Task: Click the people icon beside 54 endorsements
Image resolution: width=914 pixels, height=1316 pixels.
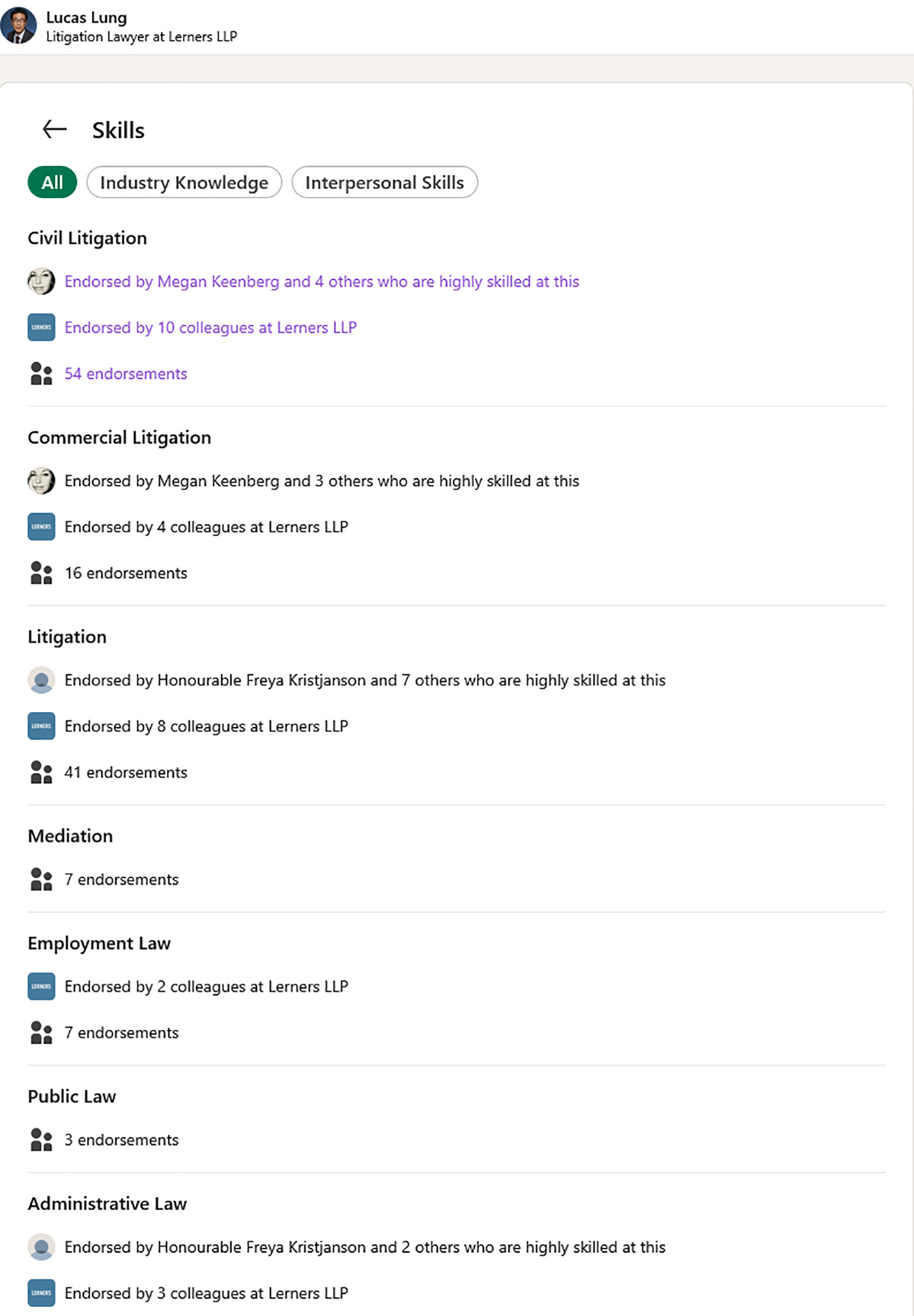Action: pos(41,373)
